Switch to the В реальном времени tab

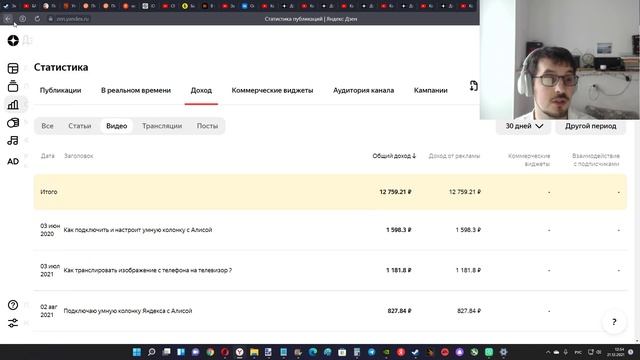(x=136, y=90)
